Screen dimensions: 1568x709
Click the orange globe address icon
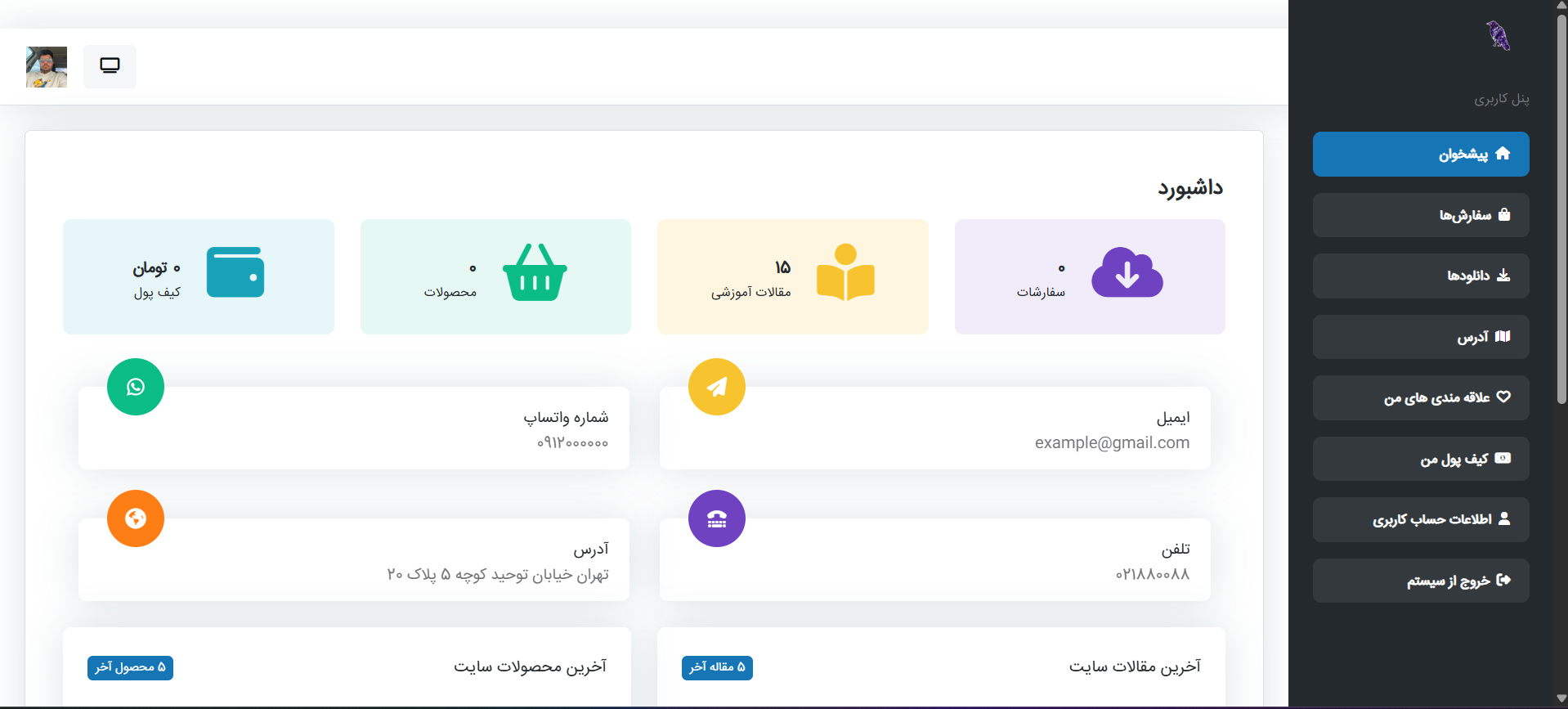(x=136, y=518)
